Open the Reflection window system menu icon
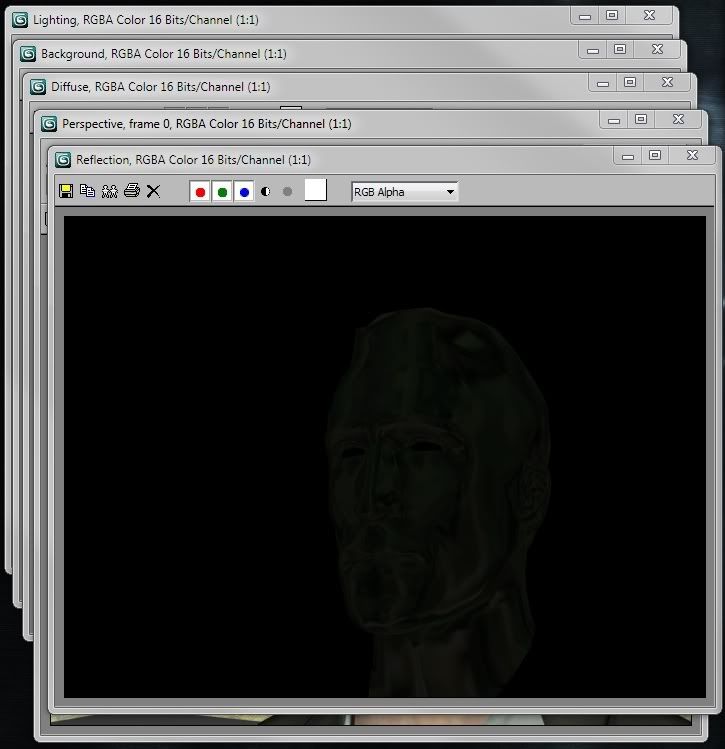 [x=64, y=160]
